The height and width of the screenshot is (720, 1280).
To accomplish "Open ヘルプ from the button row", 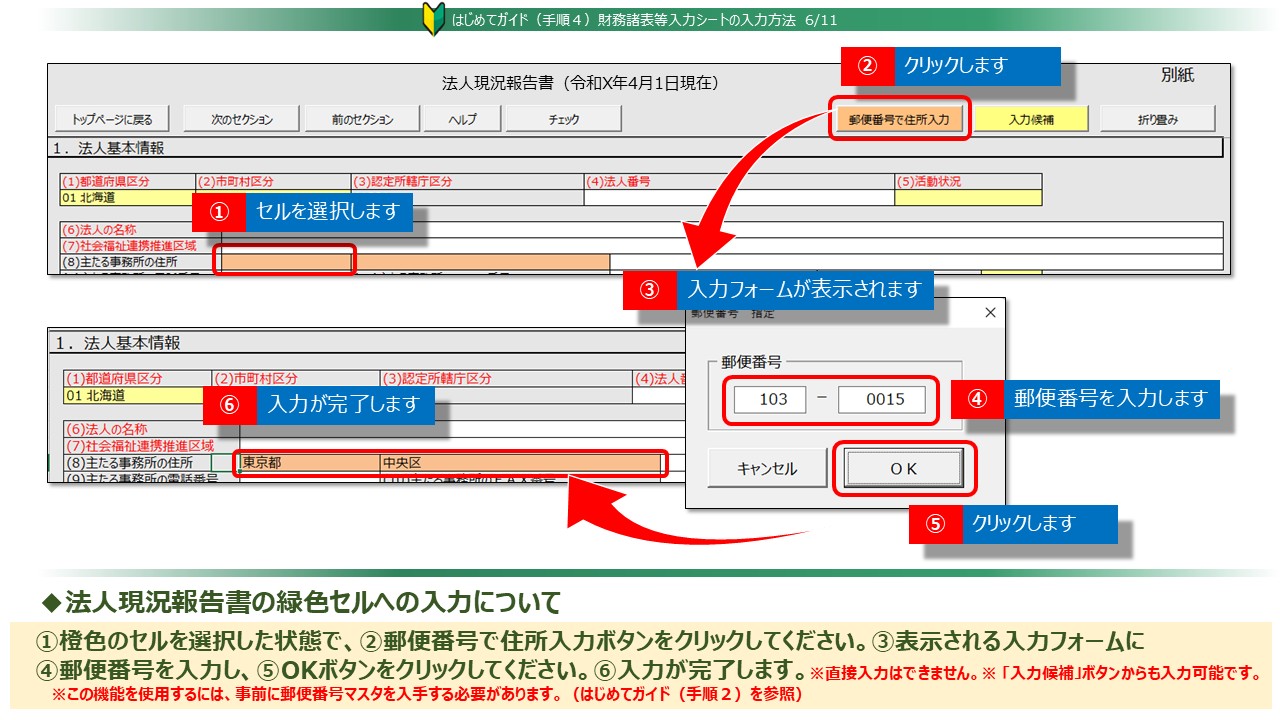I will [x=461, y=119].
